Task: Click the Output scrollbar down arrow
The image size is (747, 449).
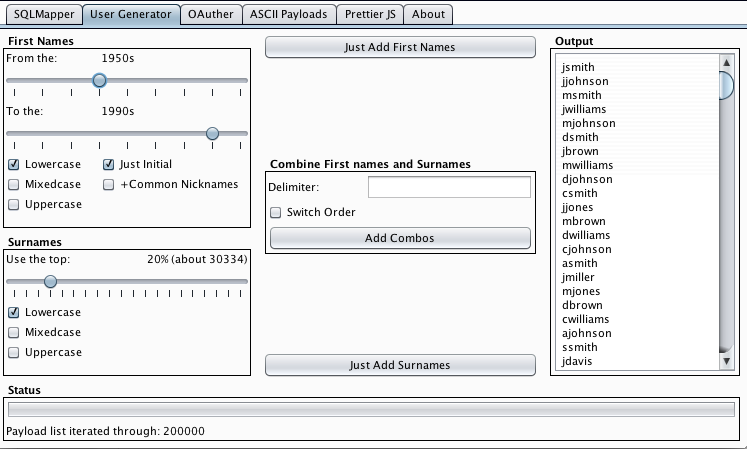Action: pos(727,361)
